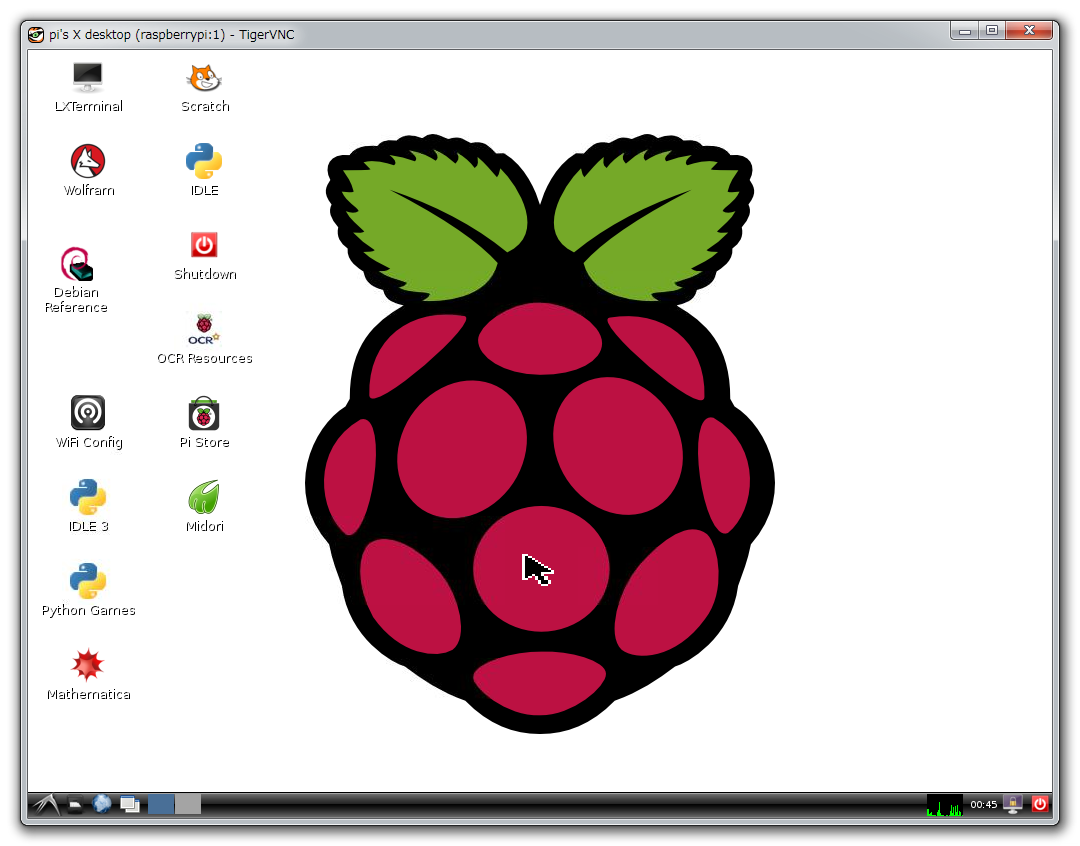The height and width of the screenshot is (846, 1080).
Task: Minimize the TigerVNC window
Action: point(965,31)
